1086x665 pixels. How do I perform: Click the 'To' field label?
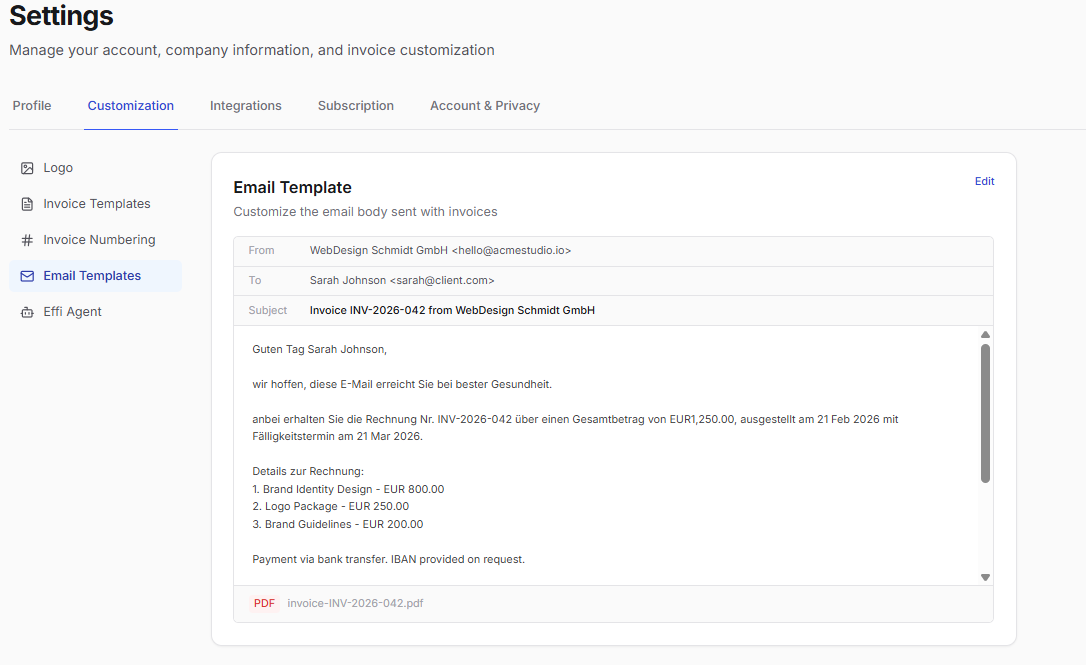[x=255, y=281]
